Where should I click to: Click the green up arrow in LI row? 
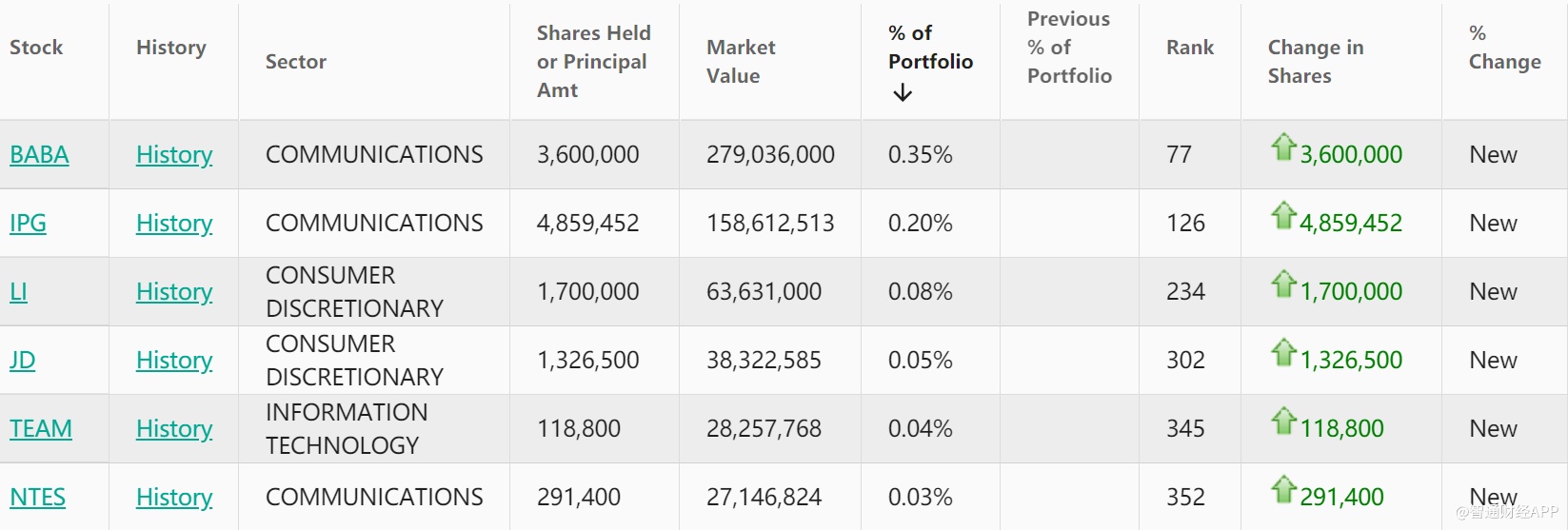[x=1283, y=285]
